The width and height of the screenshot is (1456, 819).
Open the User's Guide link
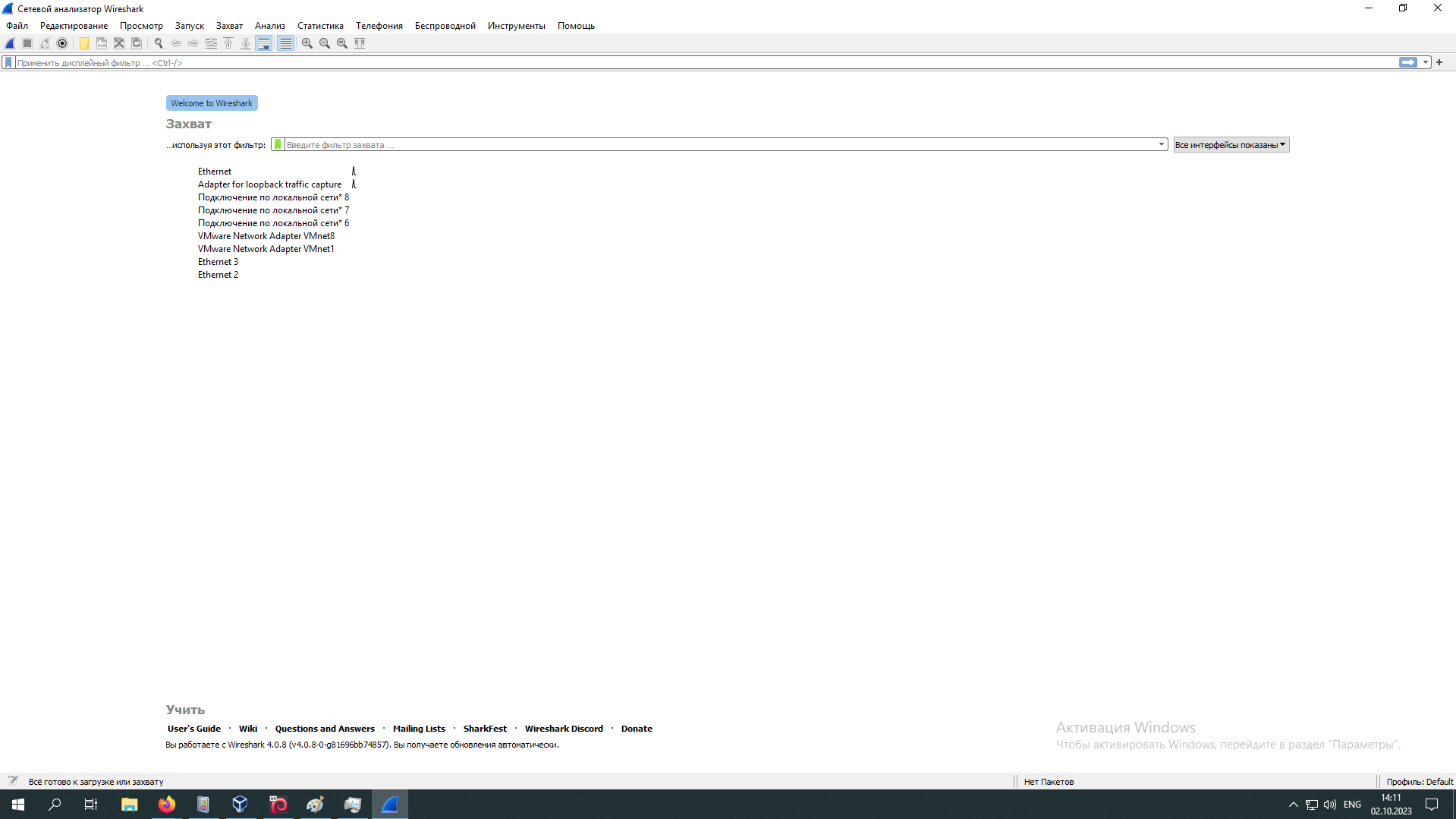(x=194, y=729)
